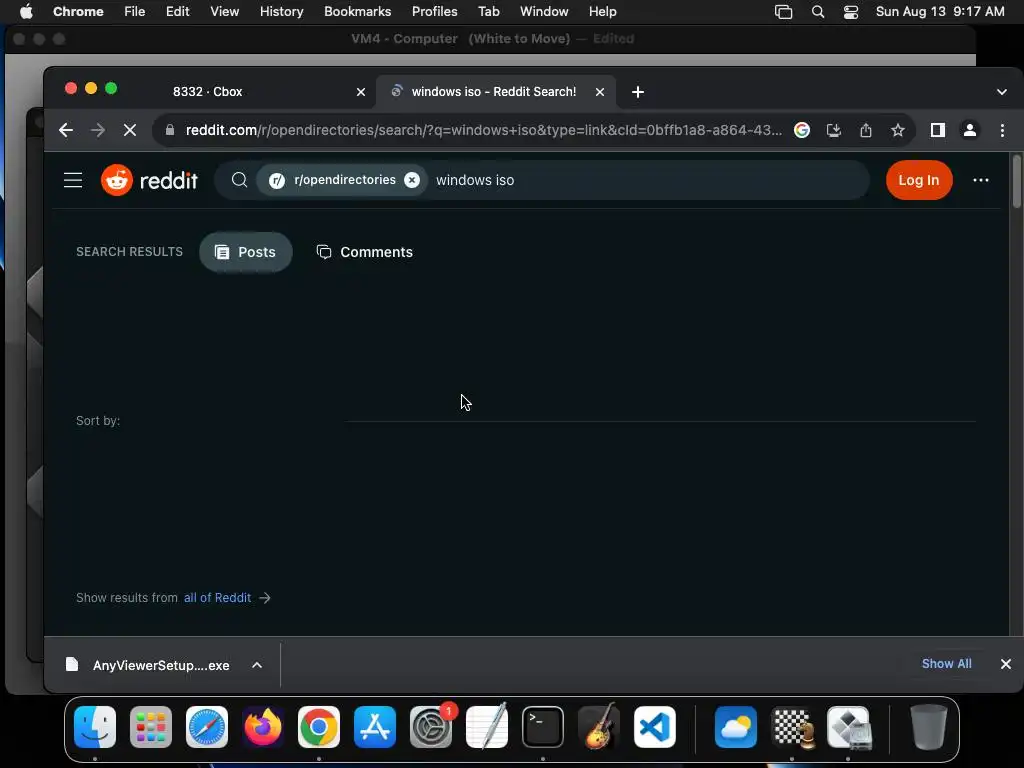Screen dimensions: 1024x768
Task: Open Launchpad from the Dock
Action: pos(151,727)
